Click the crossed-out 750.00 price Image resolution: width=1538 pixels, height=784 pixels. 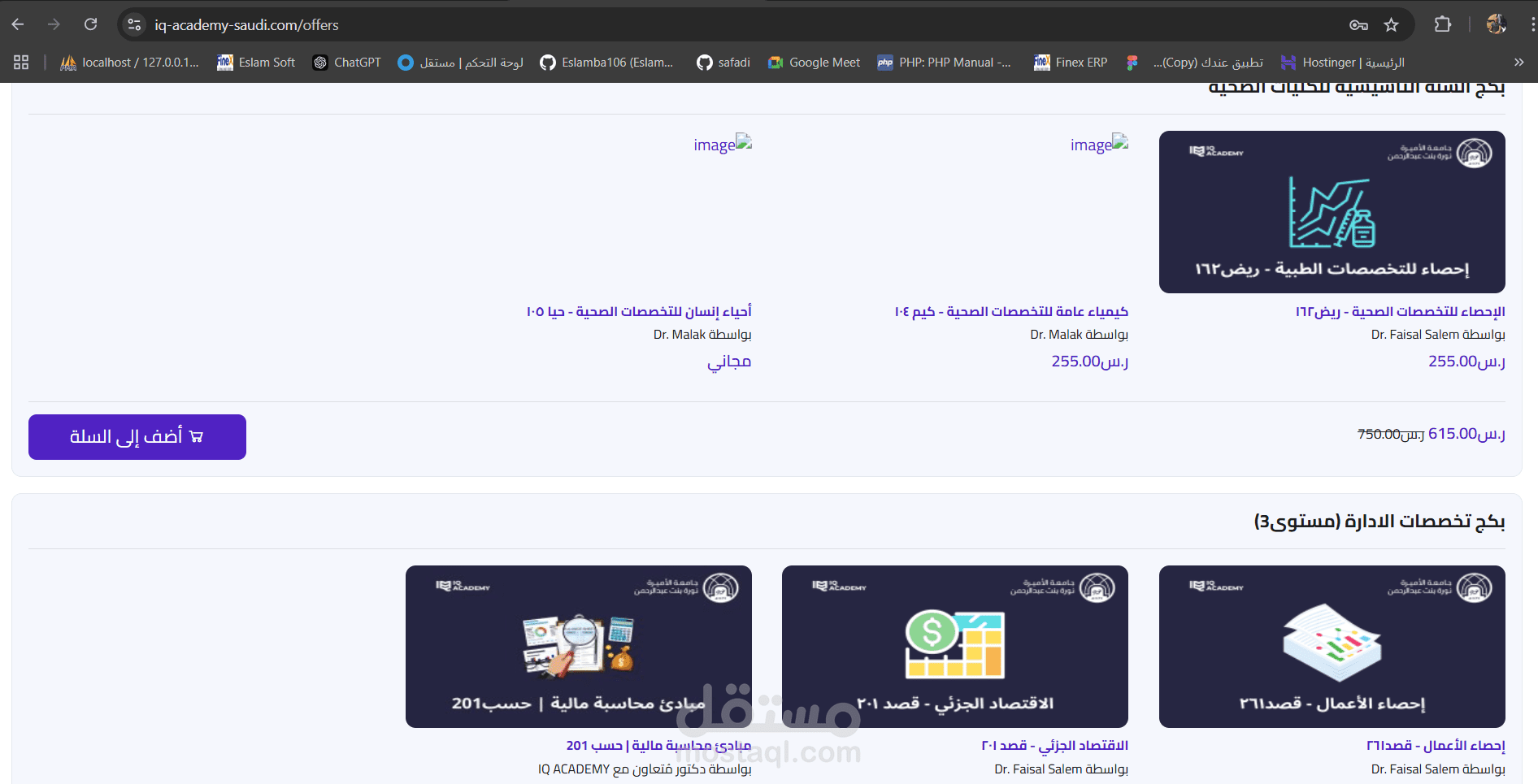(x=1391, y=435)
